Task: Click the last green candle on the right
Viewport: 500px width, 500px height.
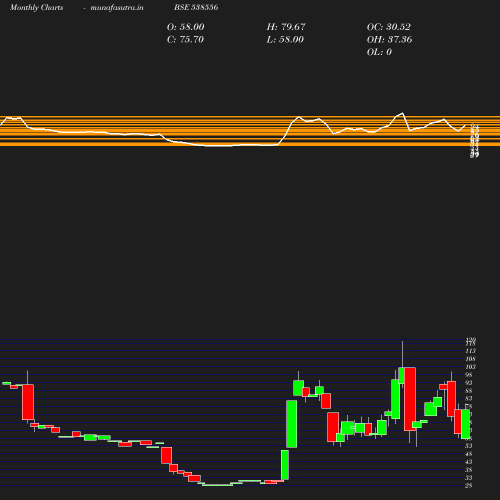Action: (465, 424)
